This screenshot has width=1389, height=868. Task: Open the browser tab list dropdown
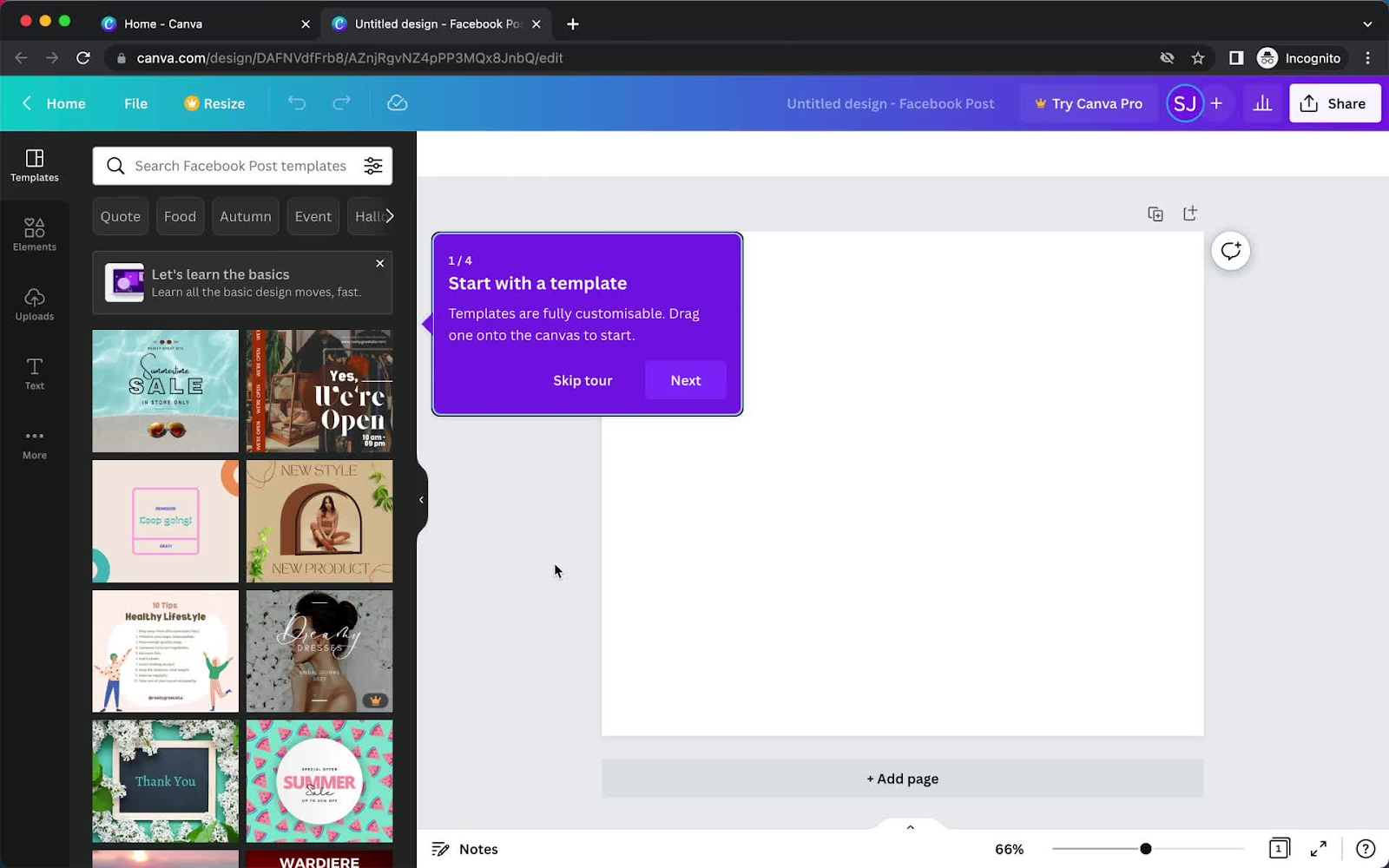[1367, 24]
